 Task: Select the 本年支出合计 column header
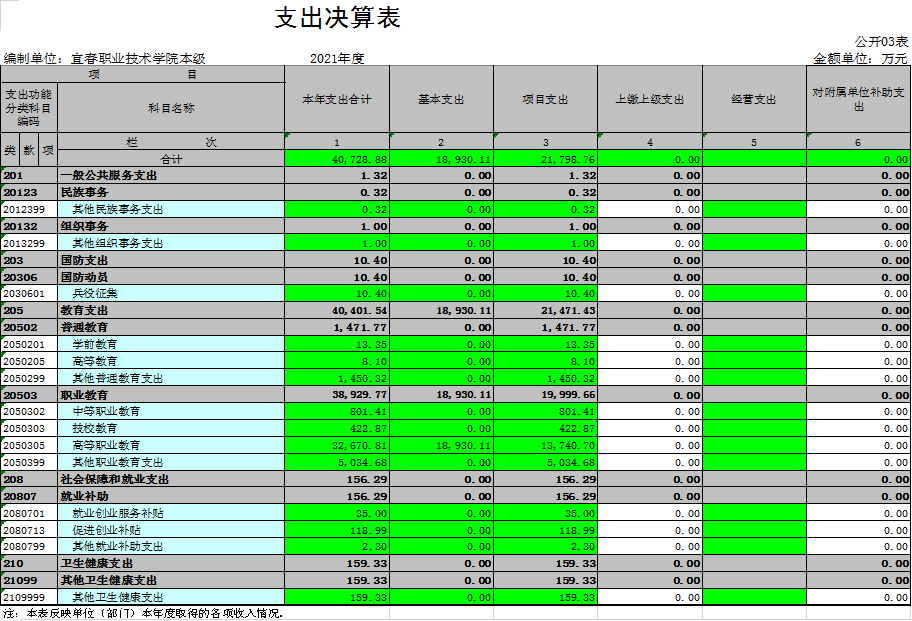(x=337, y=100)
